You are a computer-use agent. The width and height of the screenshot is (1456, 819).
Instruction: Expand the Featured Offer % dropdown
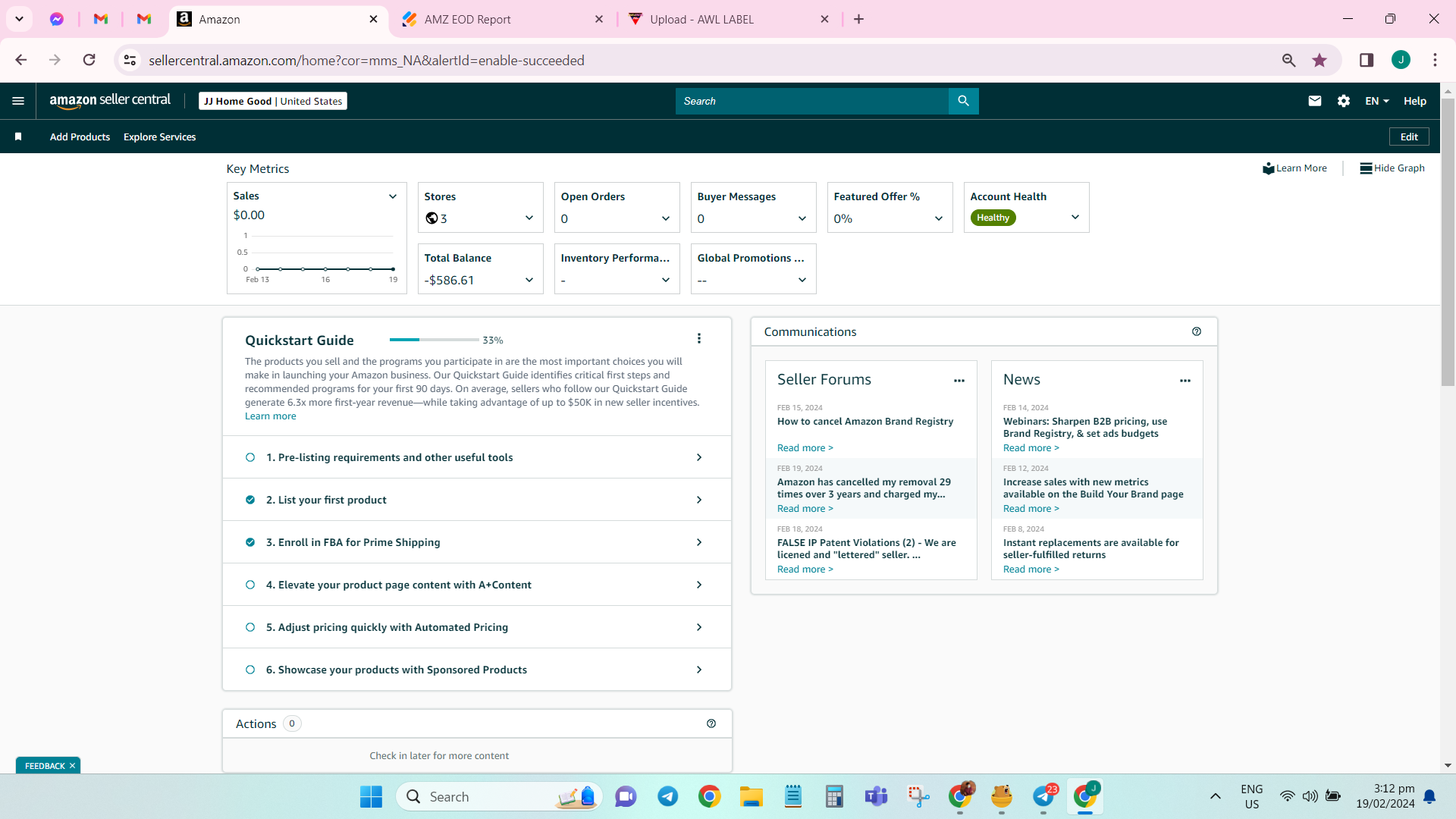tap(939, 218)
